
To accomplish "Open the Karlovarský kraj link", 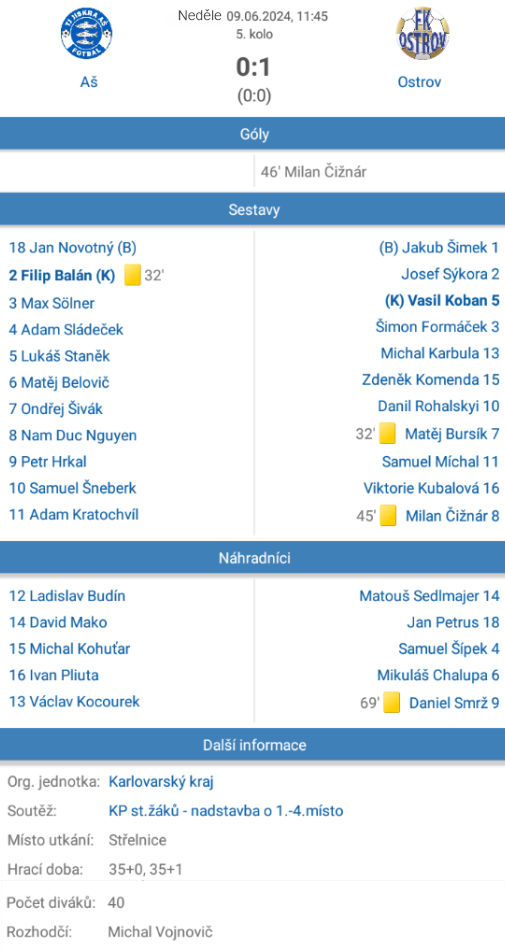I will pos(161,782).
